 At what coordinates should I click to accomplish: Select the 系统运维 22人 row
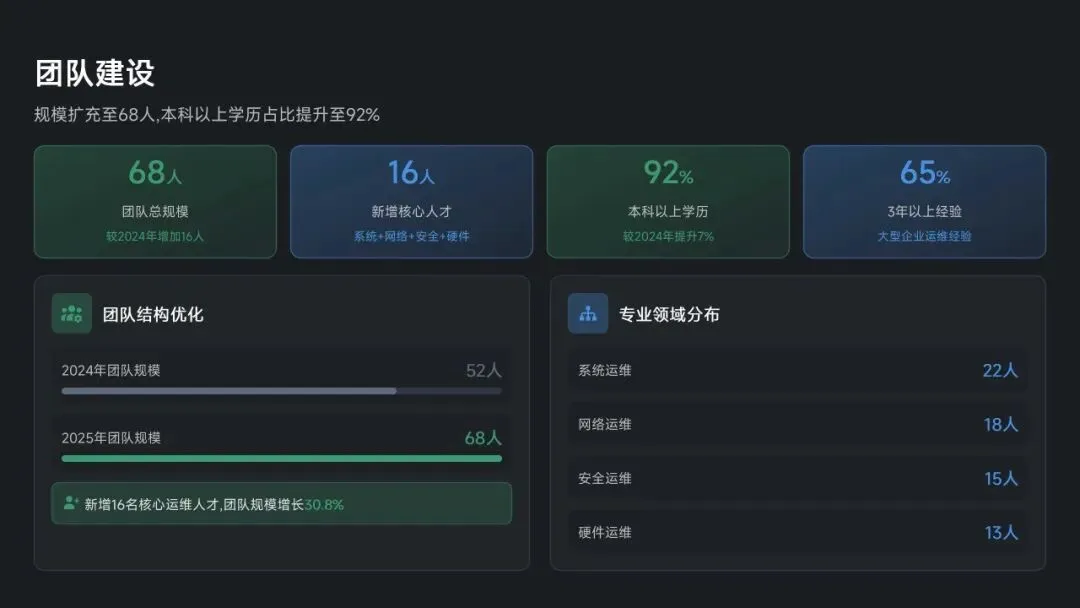pos(797,371)
